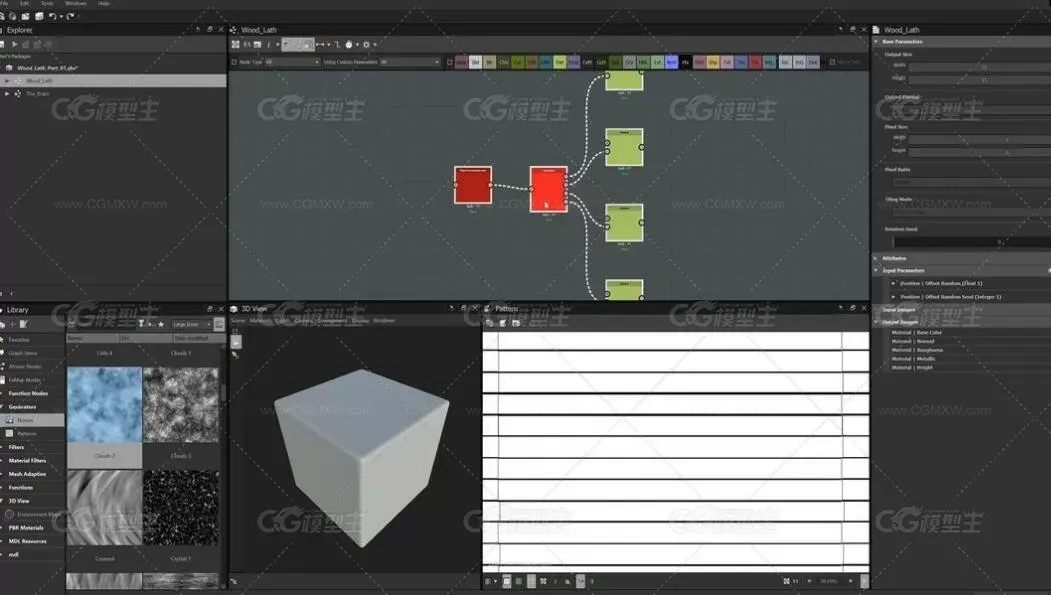Add beige Blur node from graph toolbar
The width and height of the screenshot is (1051, 595).
click(489, 62)
